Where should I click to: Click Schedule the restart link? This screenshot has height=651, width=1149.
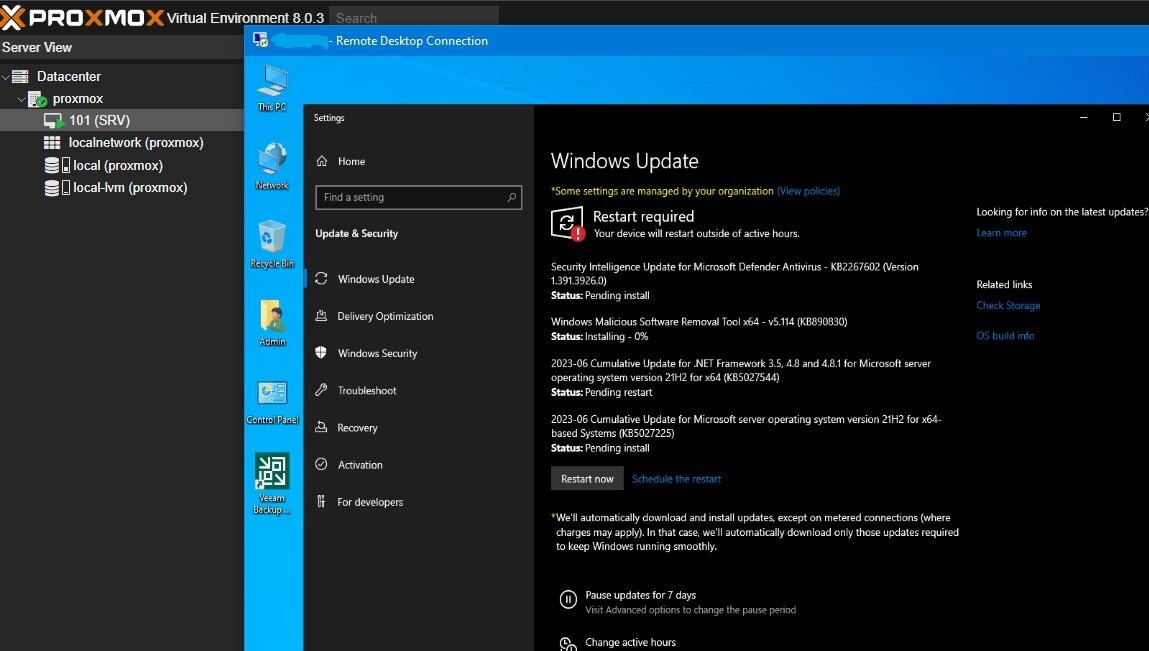(x=676, y=479)
